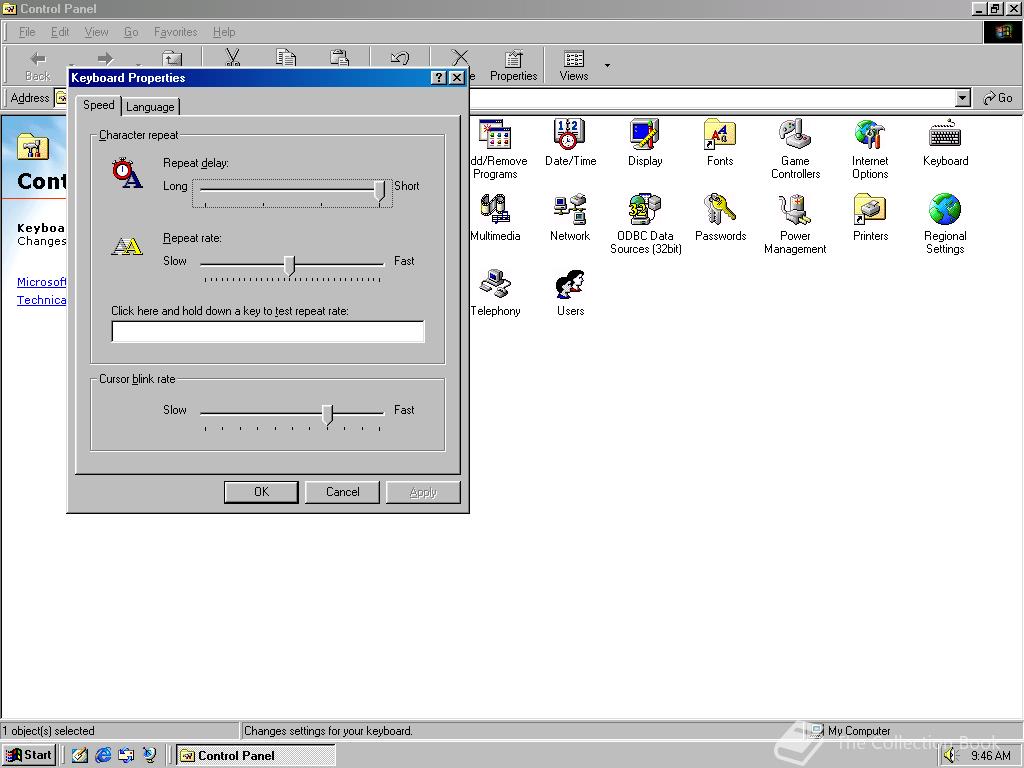Open ODBC Data Sources (32bit) icon
The image size is (1024, 768).
click(645, 224)
